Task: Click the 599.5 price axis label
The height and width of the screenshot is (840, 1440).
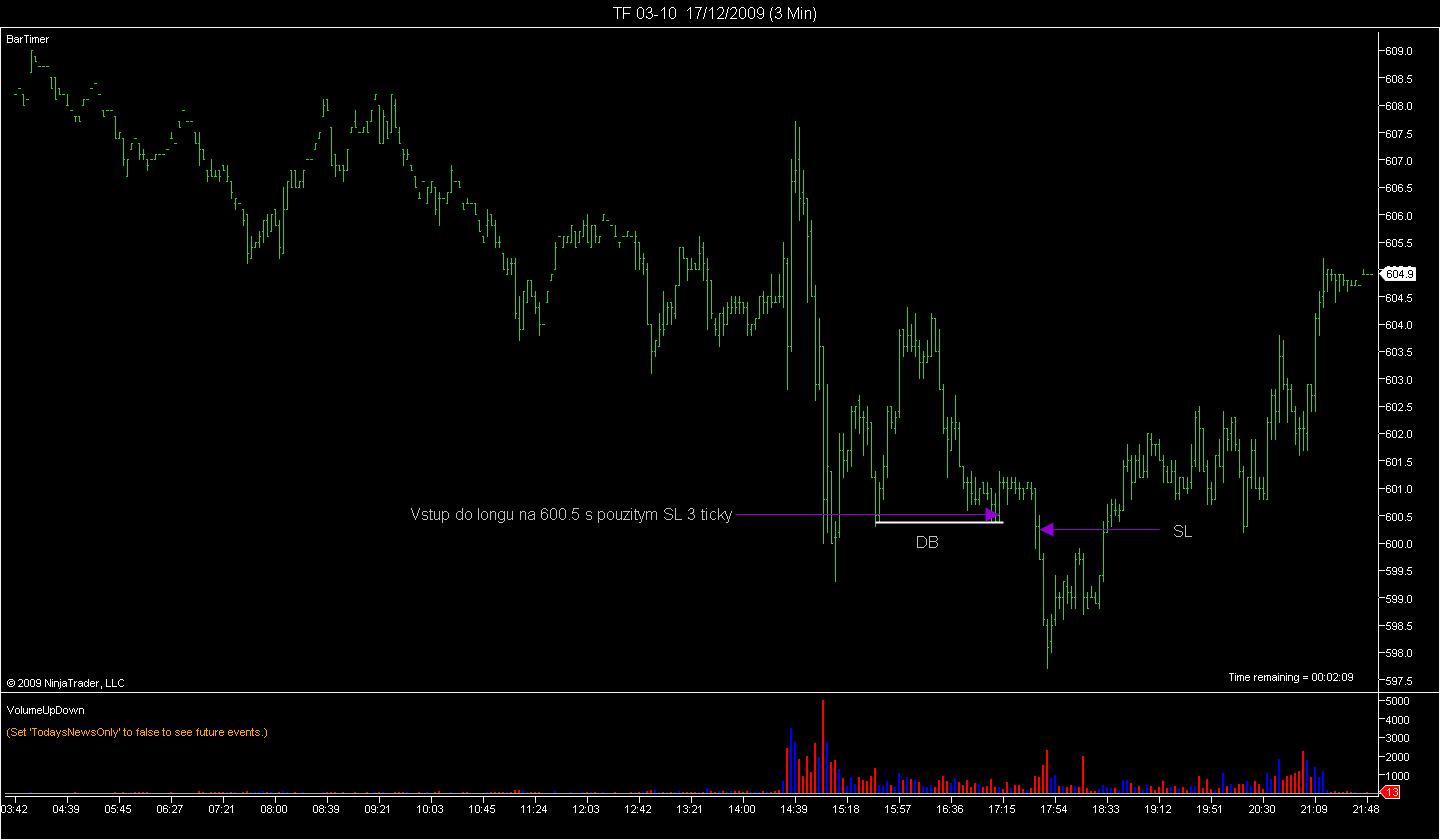Action: 1398,571
